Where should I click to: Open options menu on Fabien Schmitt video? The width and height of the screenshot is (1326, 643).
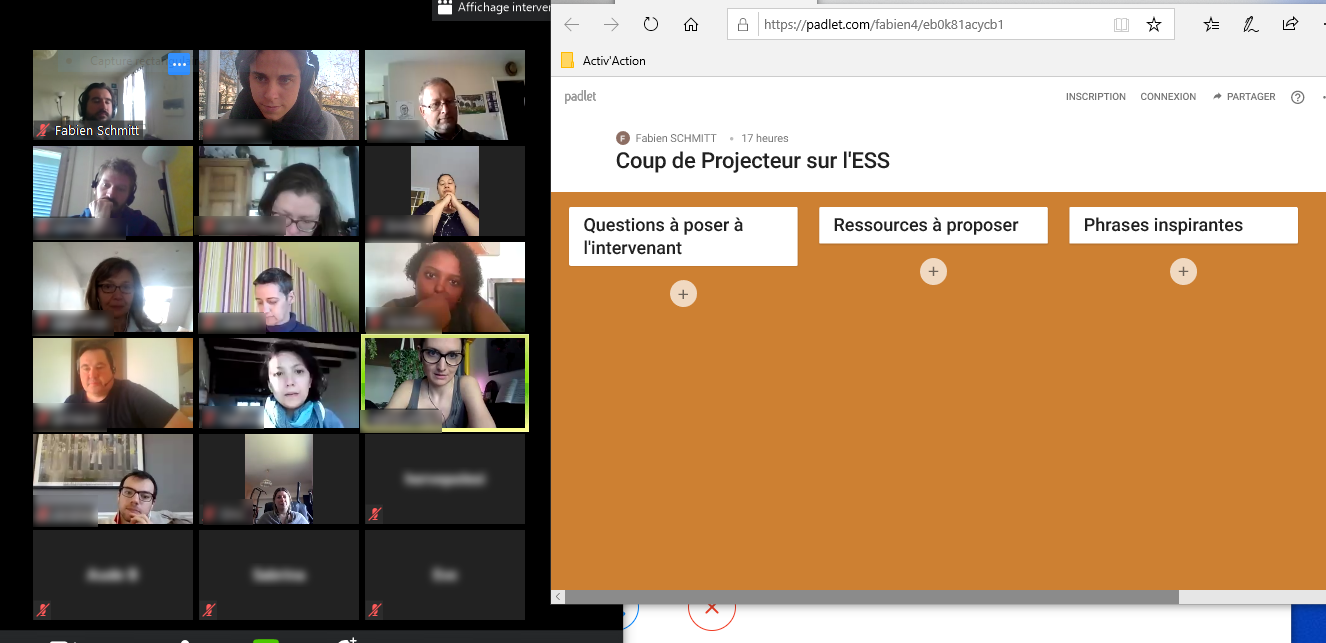tap(179, 64)
